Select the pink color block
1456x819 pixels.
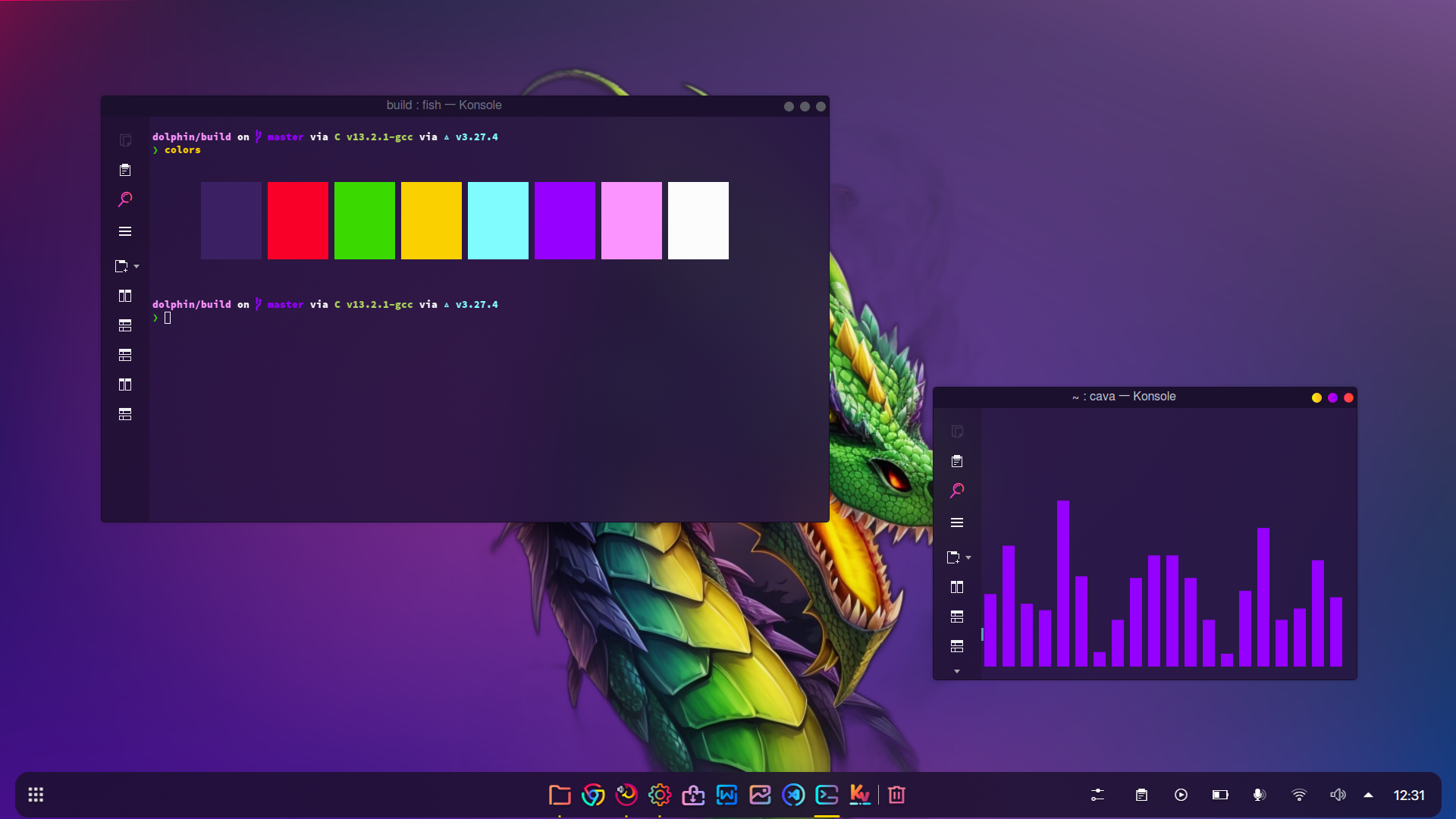(x=632, y=221)
